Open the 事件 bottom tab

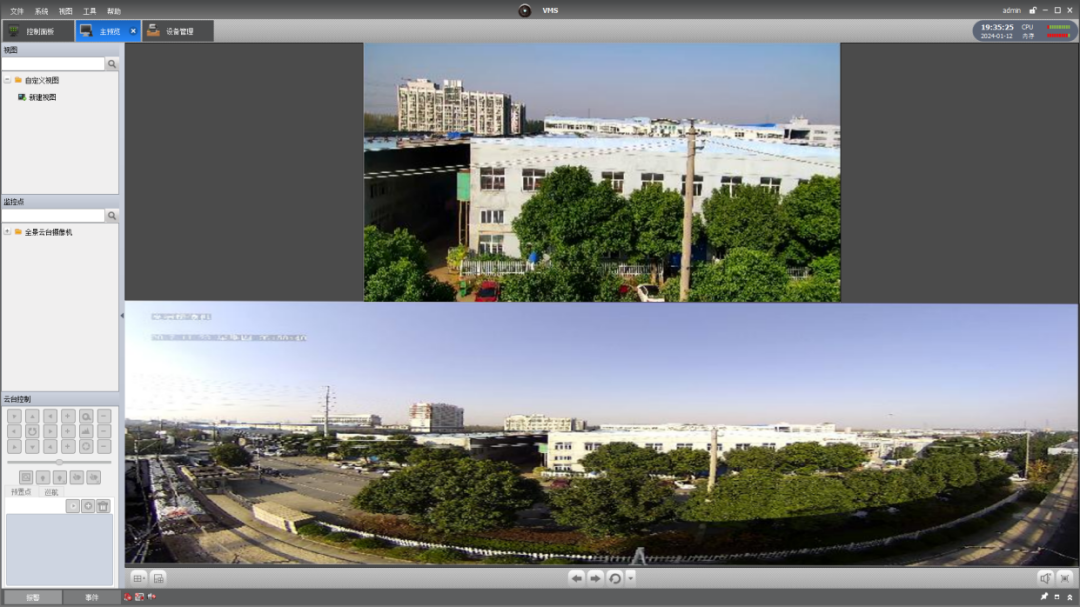pos(92,597)
